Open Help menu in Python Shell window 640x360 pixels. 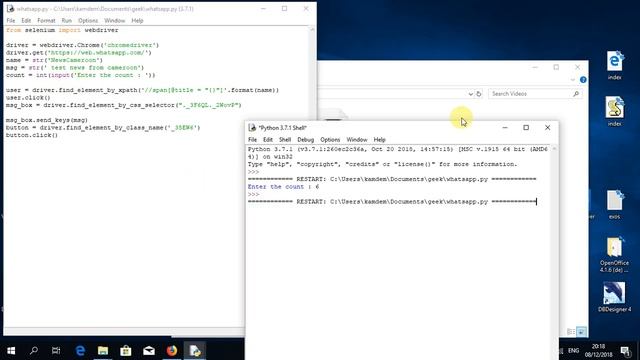379,140
